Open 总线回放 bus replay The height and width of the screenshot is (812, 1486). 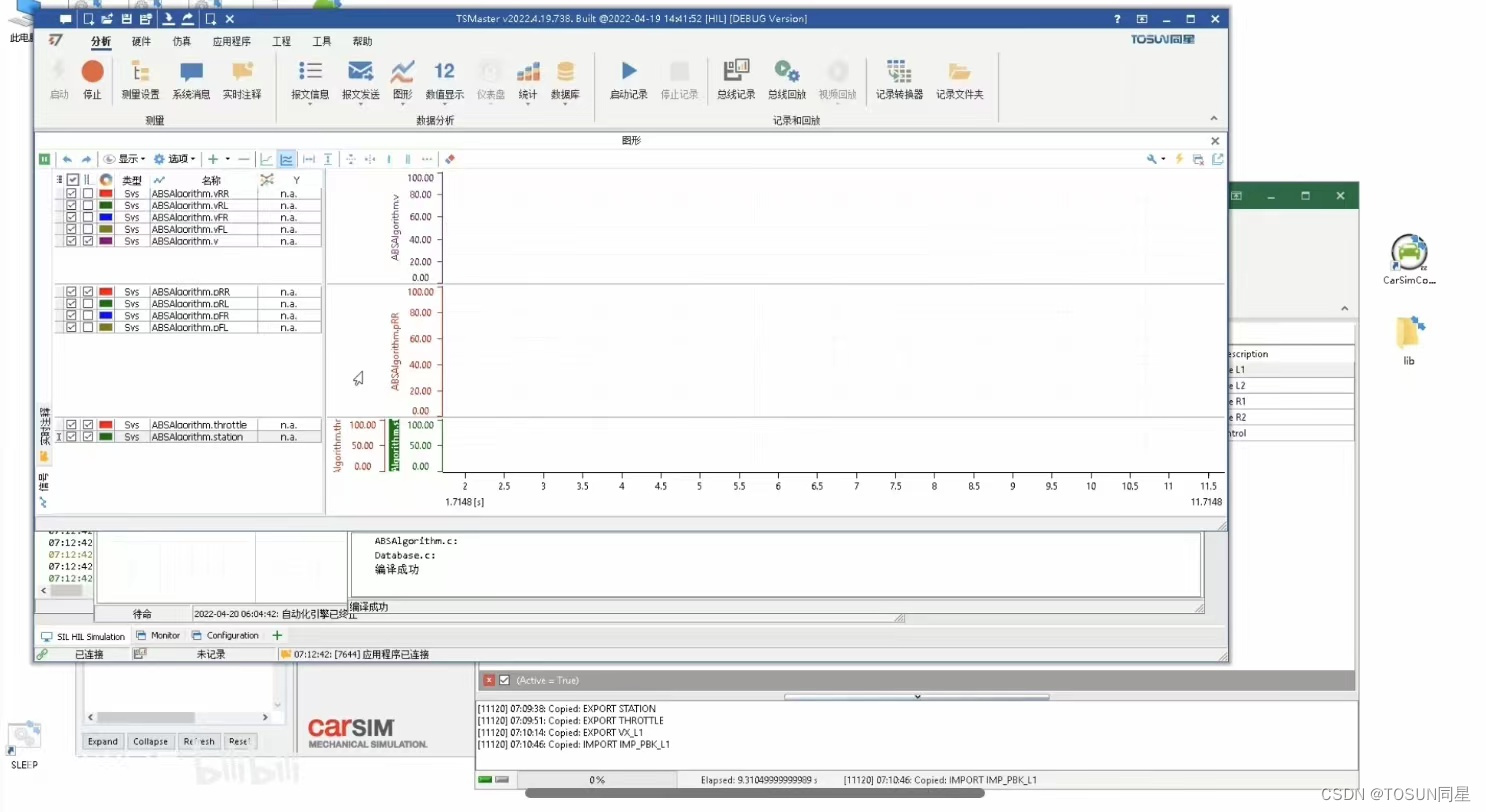point(786,79)
